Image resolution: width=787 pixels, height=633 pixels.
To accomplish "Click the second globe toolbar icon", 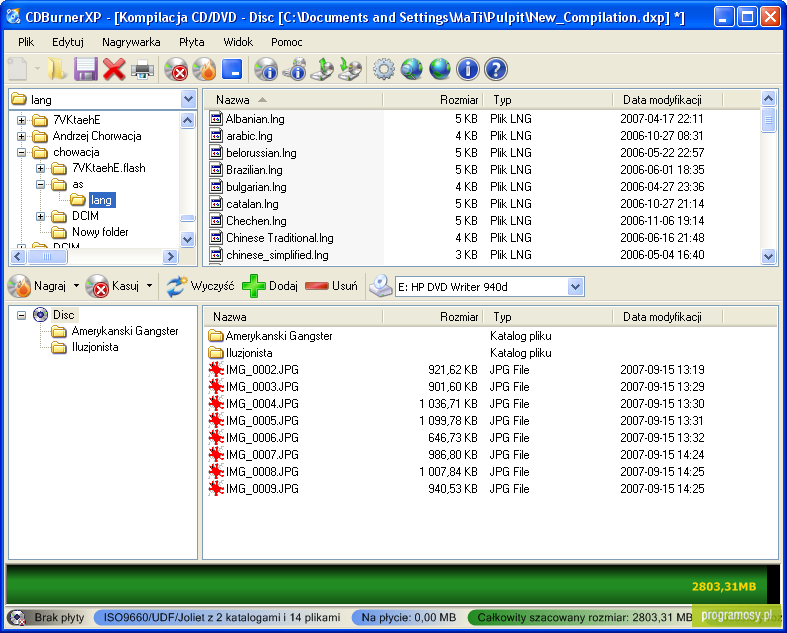I will point(440,69).
